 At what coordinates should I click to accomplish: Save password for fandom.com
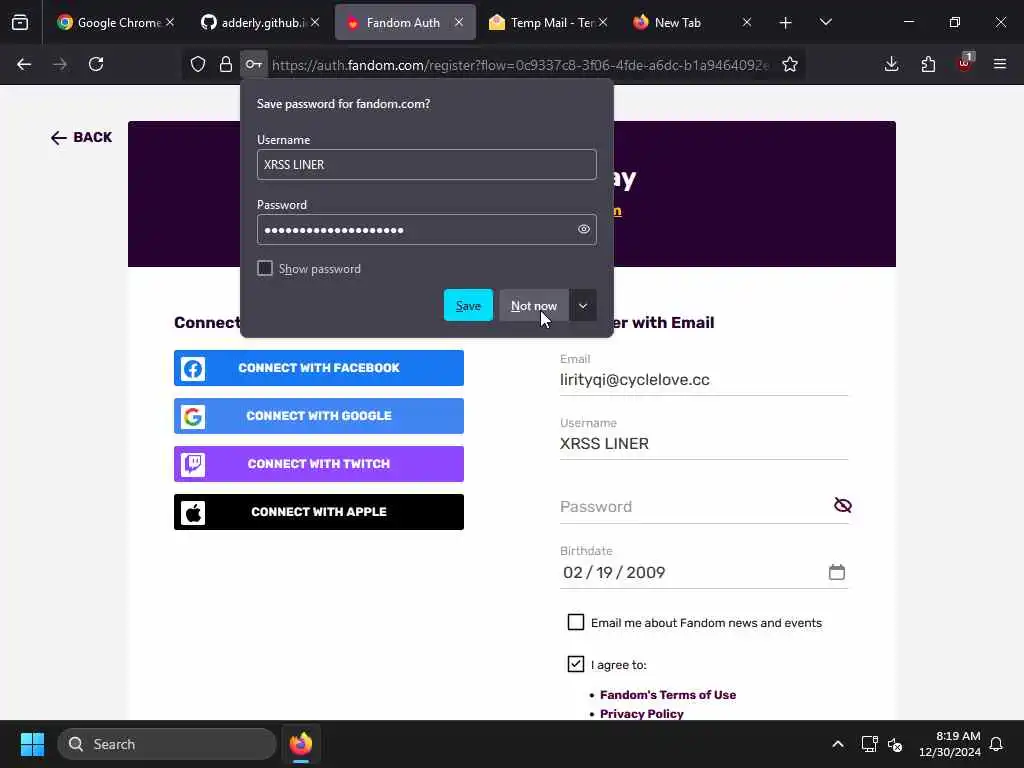tap(468, 306)
